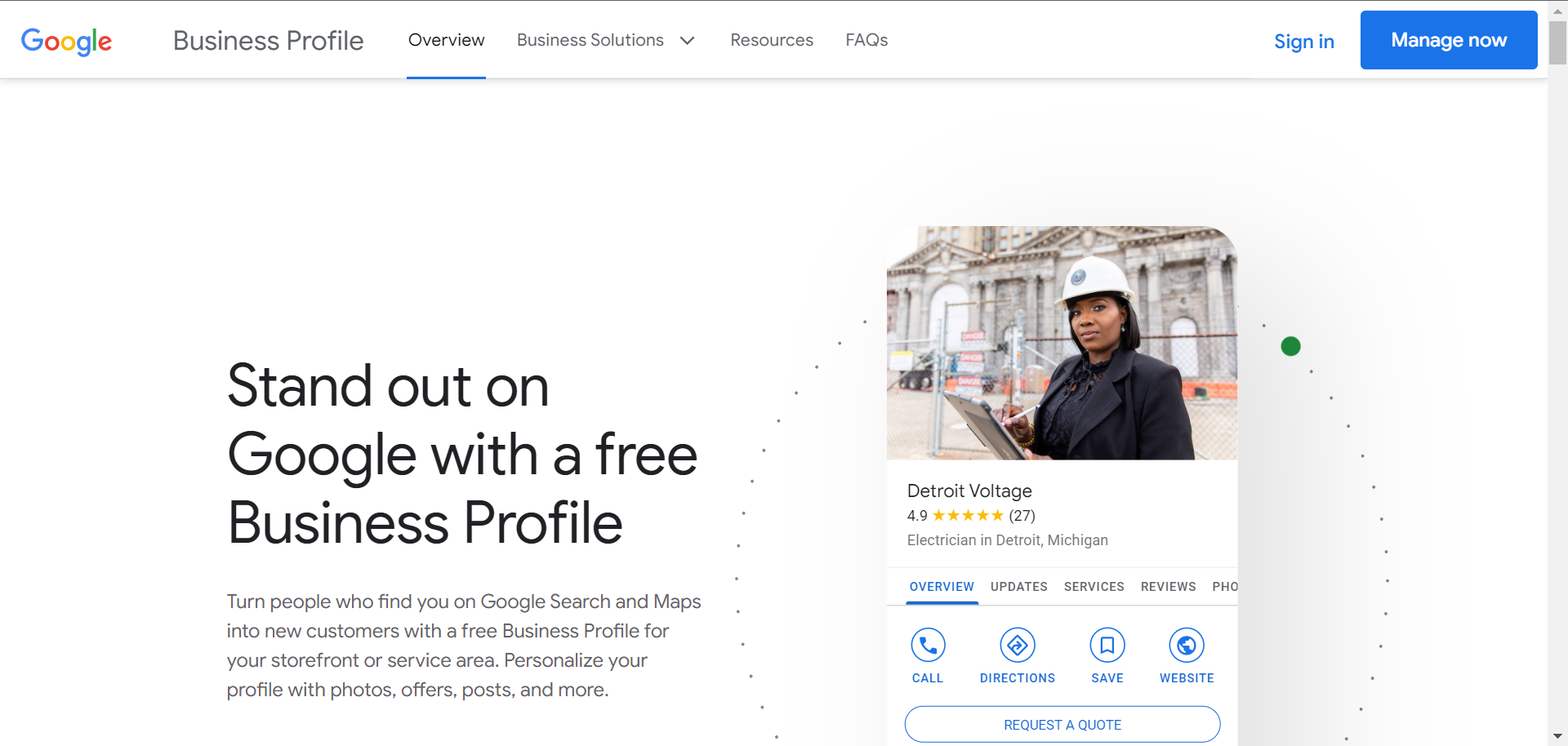Viewport: 1568px width, 746px height.
Task: Click the green dot decoration
Action: click(1290, 347)
